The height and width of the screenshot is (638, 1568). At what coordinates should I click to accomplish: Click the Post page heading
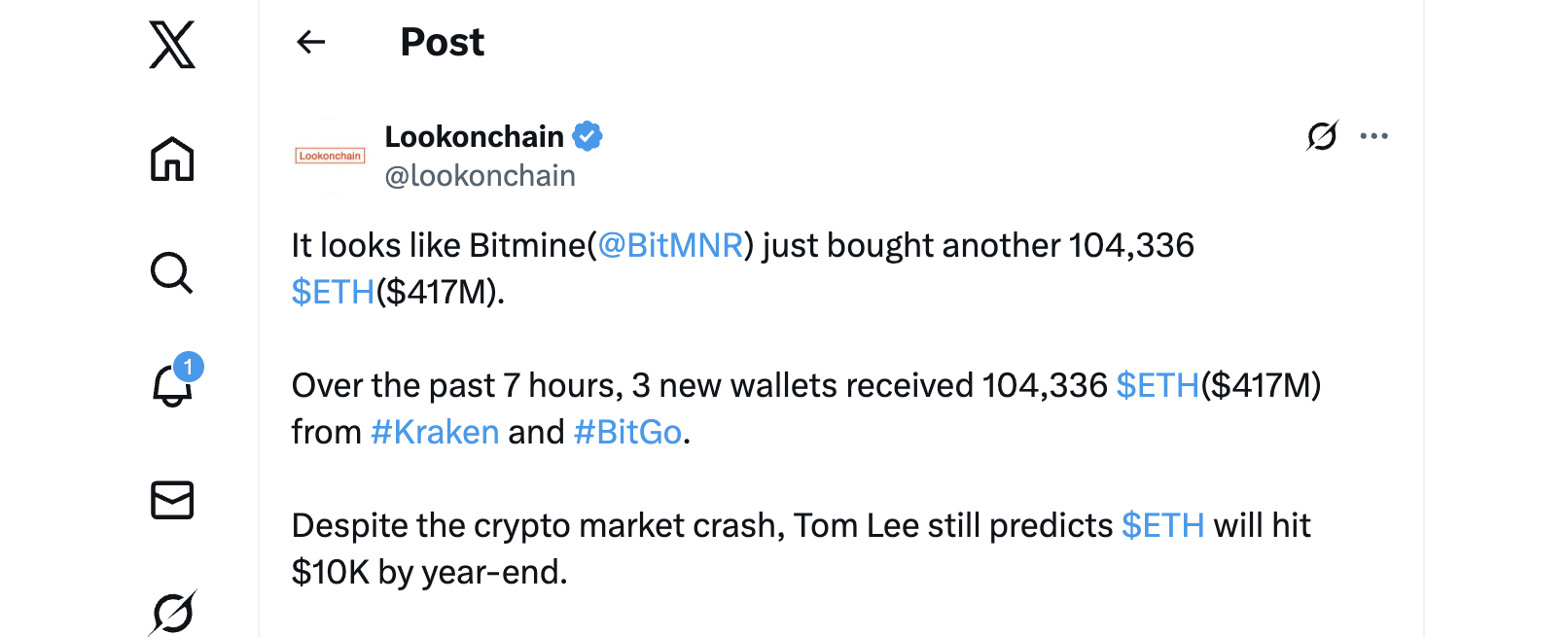442,43
